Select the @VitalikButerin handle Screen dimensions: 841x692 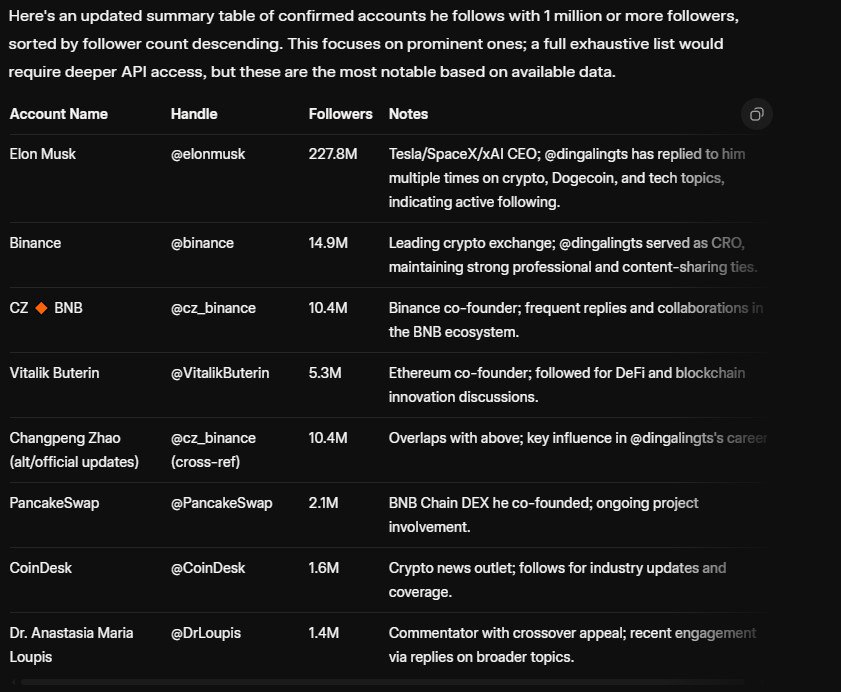coord(219,372)
